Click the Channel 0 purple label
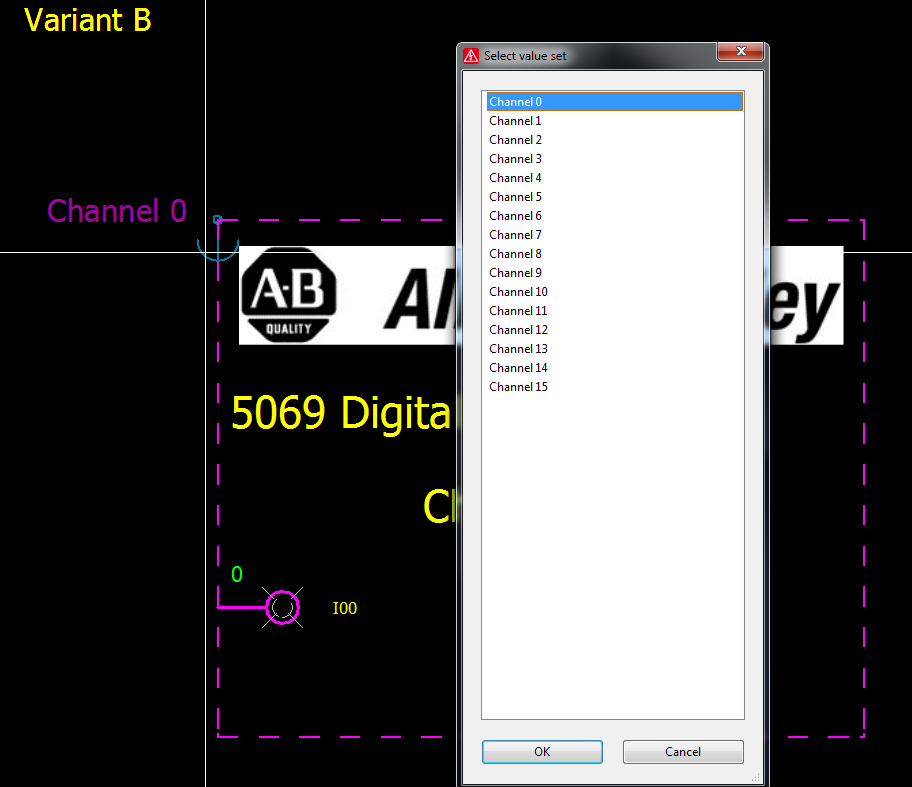The image size is (912, 787). tap(116, 211)
